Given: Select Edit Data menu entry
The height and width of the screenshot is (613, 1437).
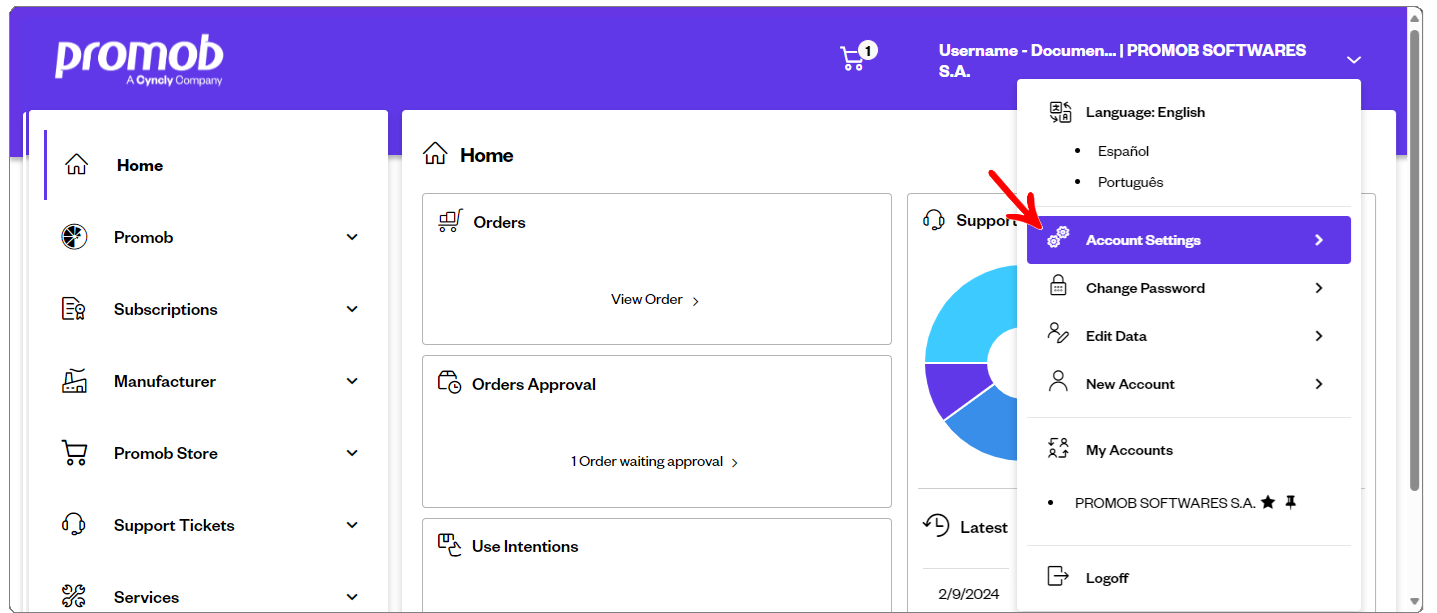Looking at the screenshot, I should pyautogui.click(x=1189, y=336).
